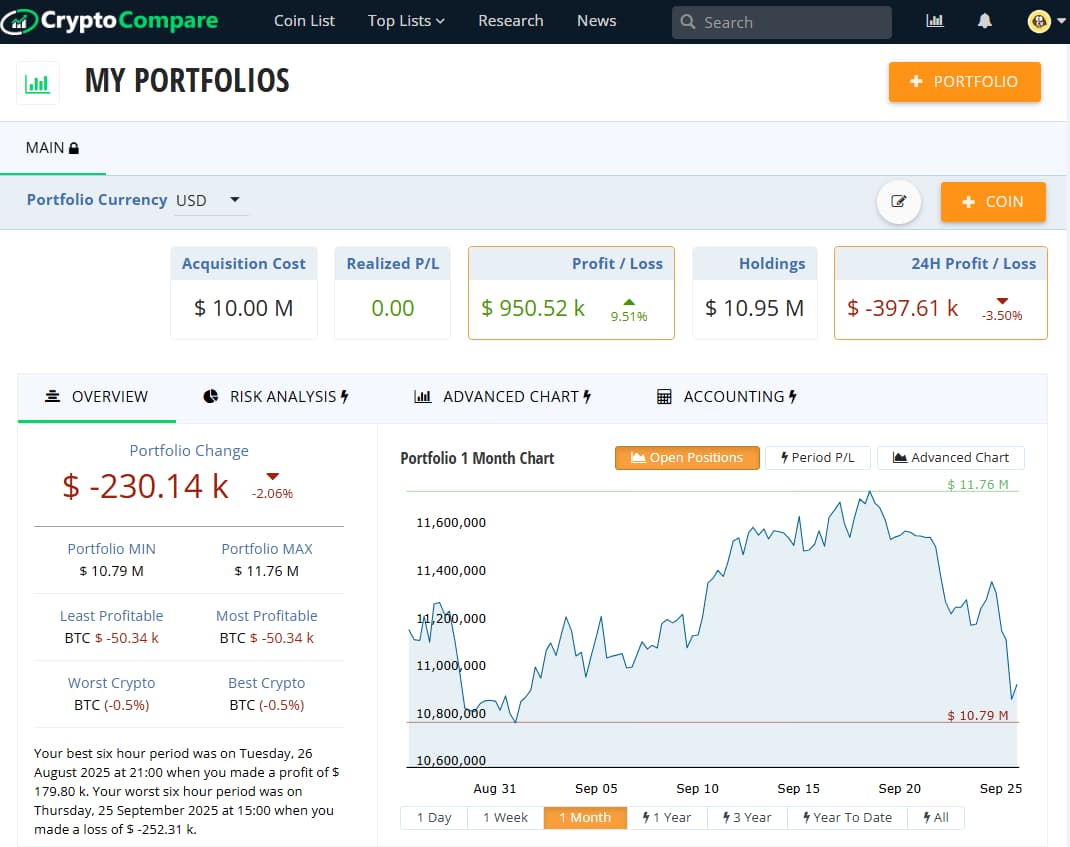The image size is (1070, 847).
Task: Switch to the Risk Analysis tab
Action: tap(275, 397)
